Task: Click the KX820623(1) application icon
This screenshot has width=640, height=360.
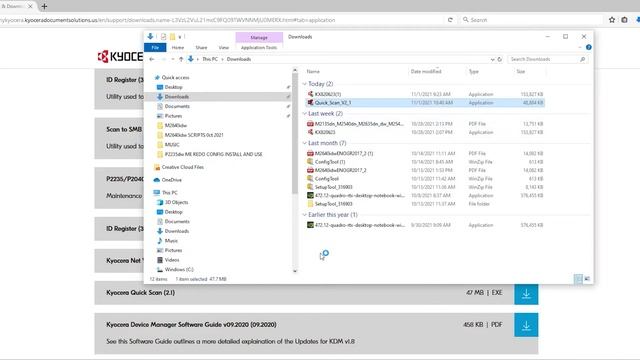Action: [x=310, y=94]
